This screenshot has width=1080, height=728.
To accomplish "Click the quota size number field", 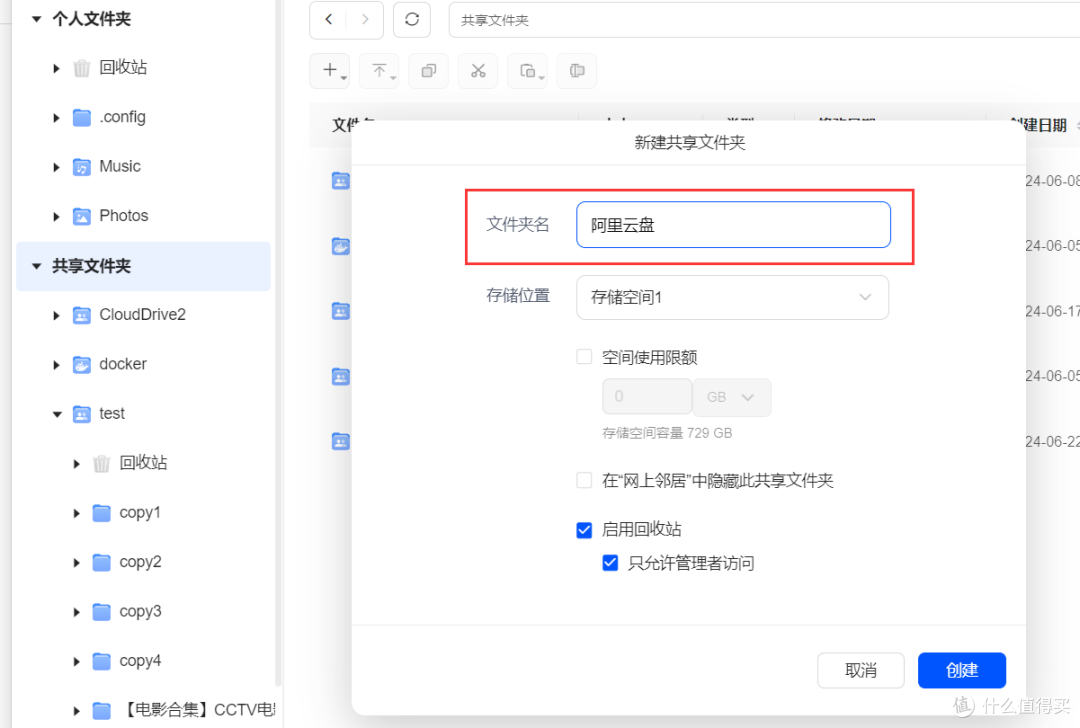I will pyautogui.click(x=647, y=397).
